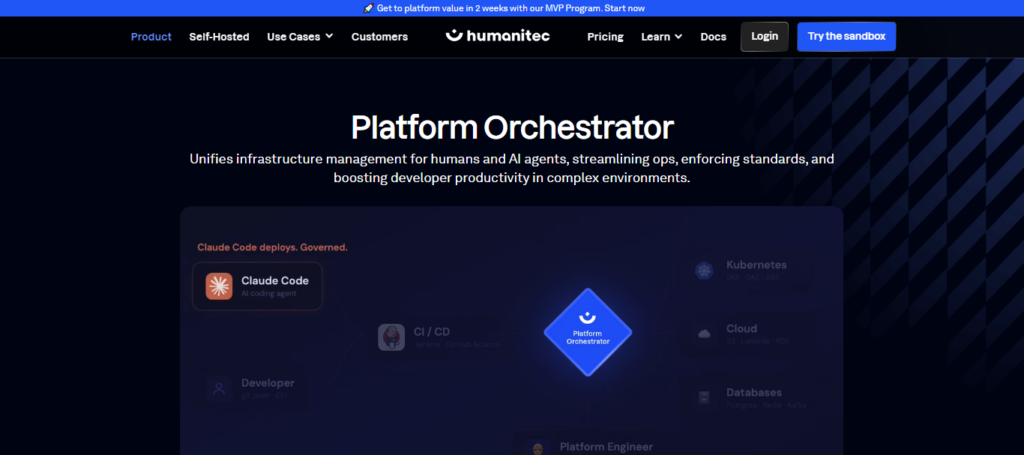The width and height of the screenshot is (1024, 455).
Task: Click the Platform Orchestrator diamond
Action: point(588,332)
